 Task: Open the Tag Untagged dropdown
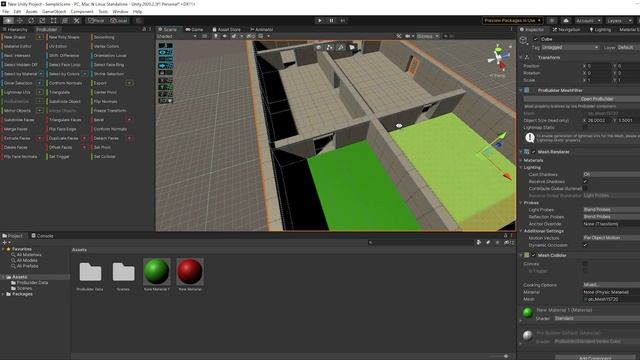click(x=570, y=48)
